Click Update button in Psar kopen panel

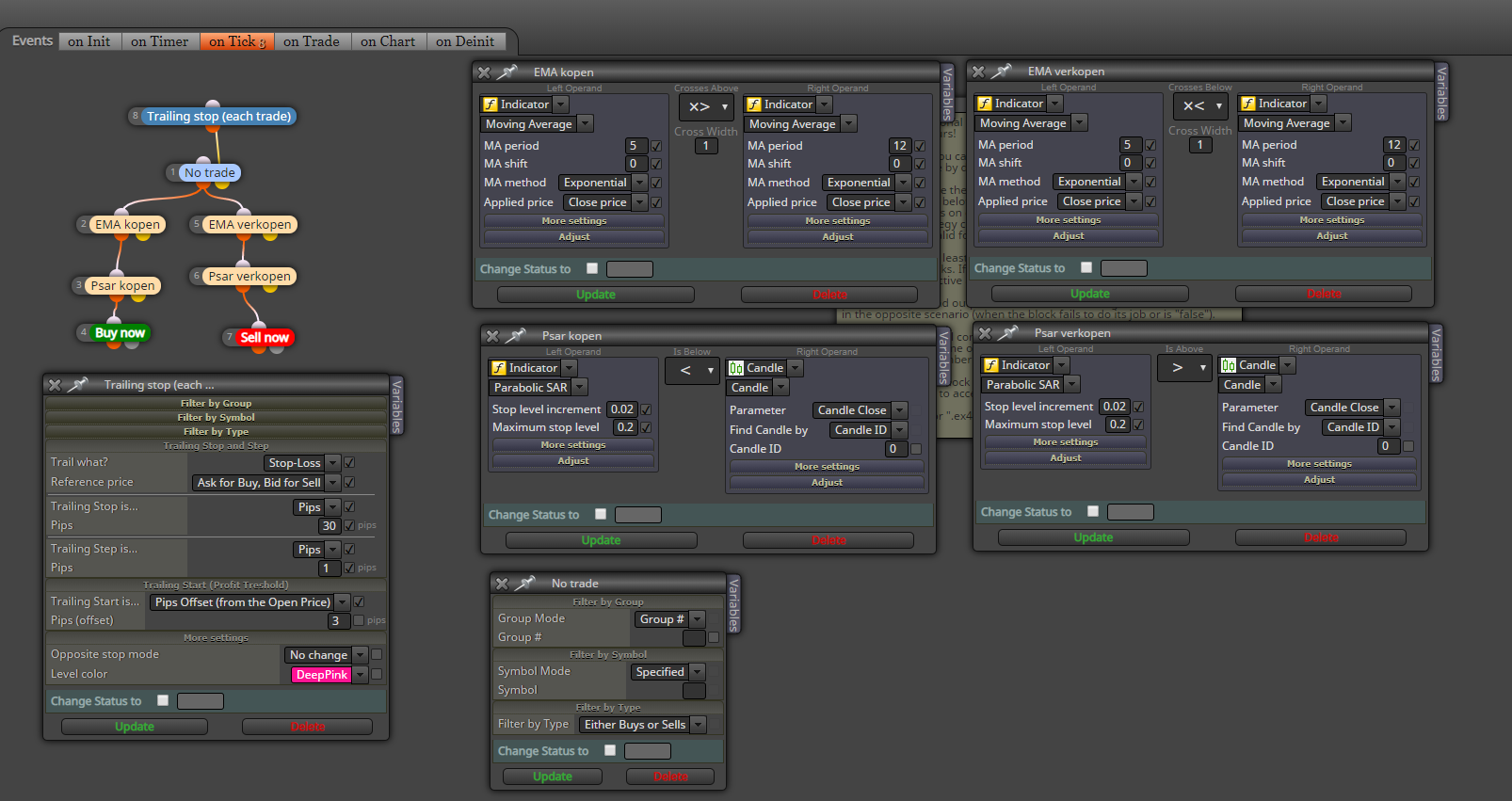(x=601, y=540)
